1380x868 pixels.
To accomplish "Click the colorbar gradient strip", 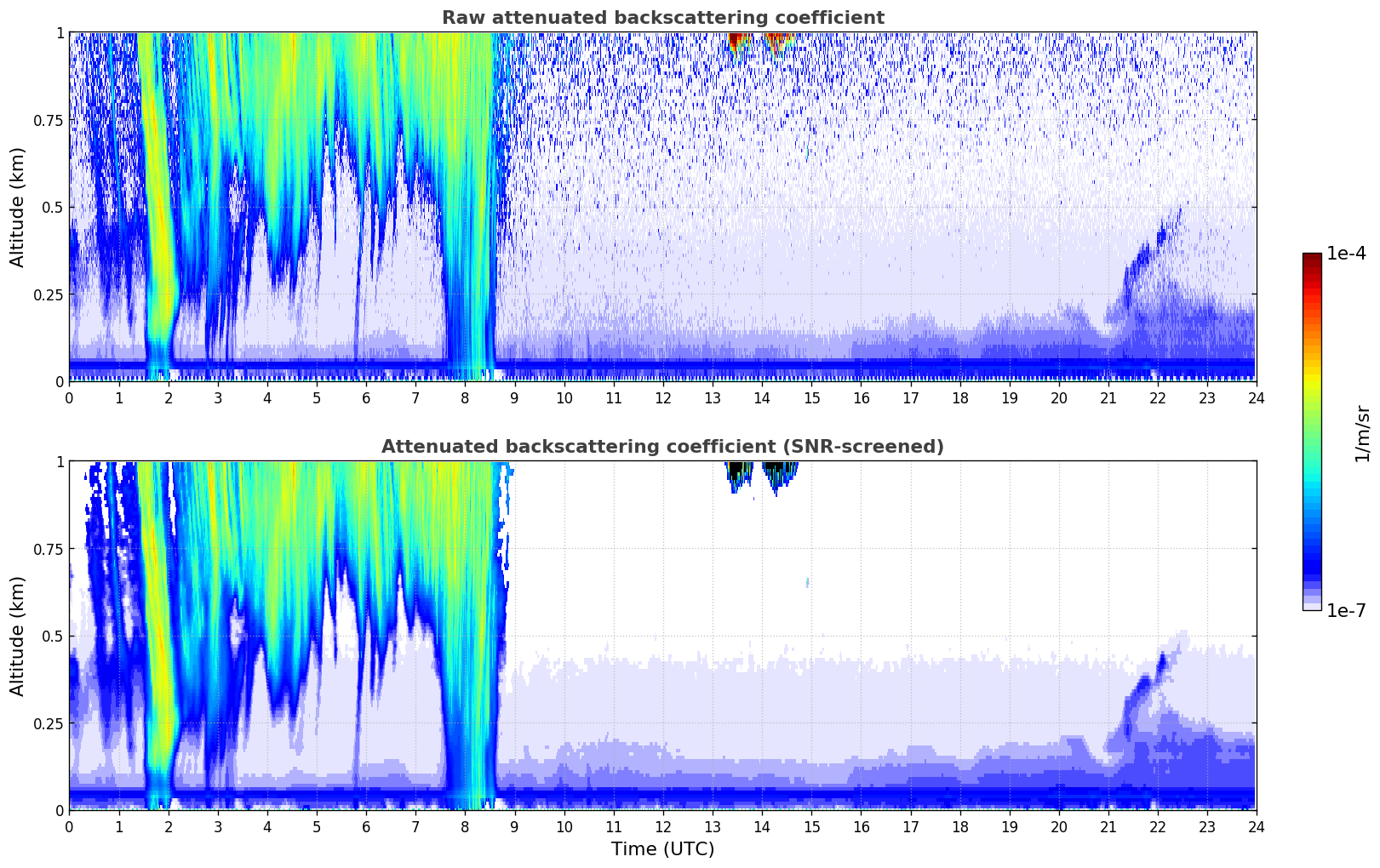I will [1312, 431].
